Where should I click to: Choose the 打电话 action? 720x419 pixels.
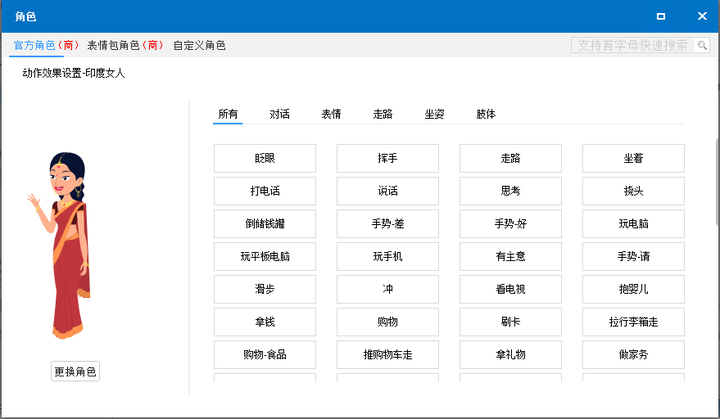click(265, 191)
